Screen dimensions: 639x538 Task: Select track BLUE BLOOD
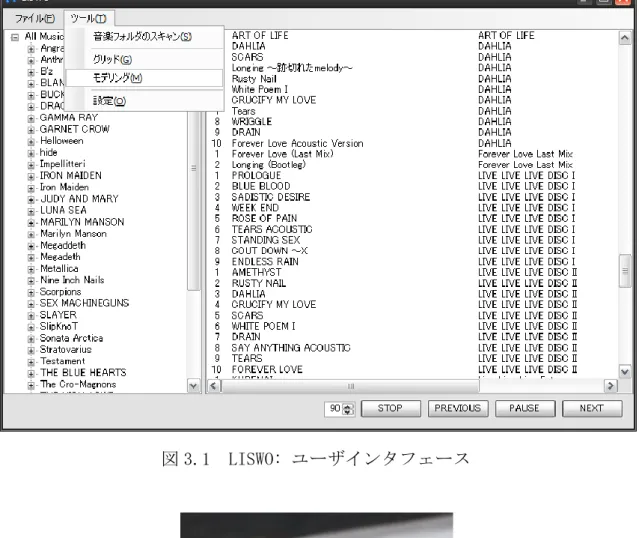point(261,186)
